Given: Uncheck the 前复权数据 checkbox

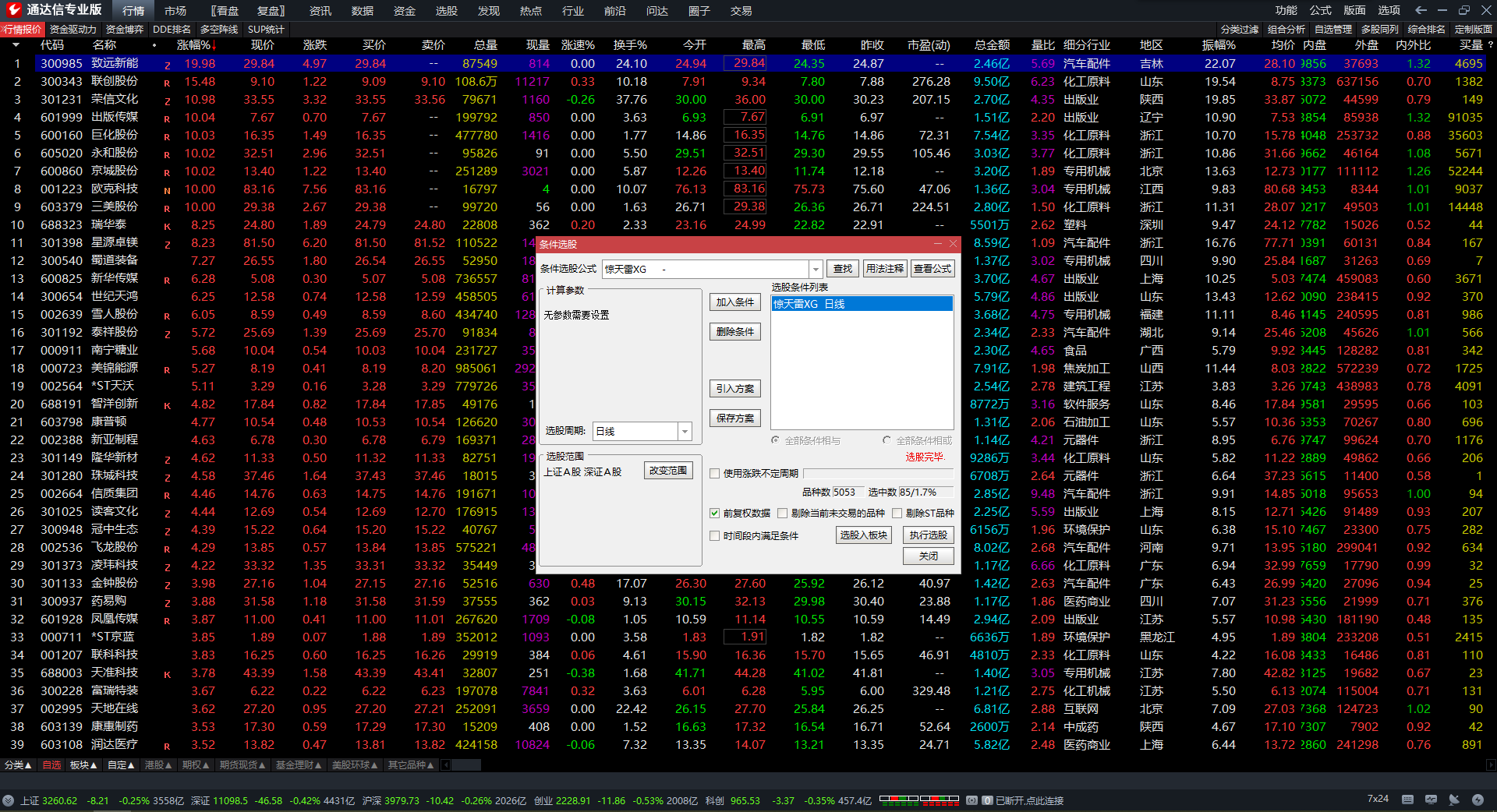Looking at the screenshot, I should [x=714, y=513].
